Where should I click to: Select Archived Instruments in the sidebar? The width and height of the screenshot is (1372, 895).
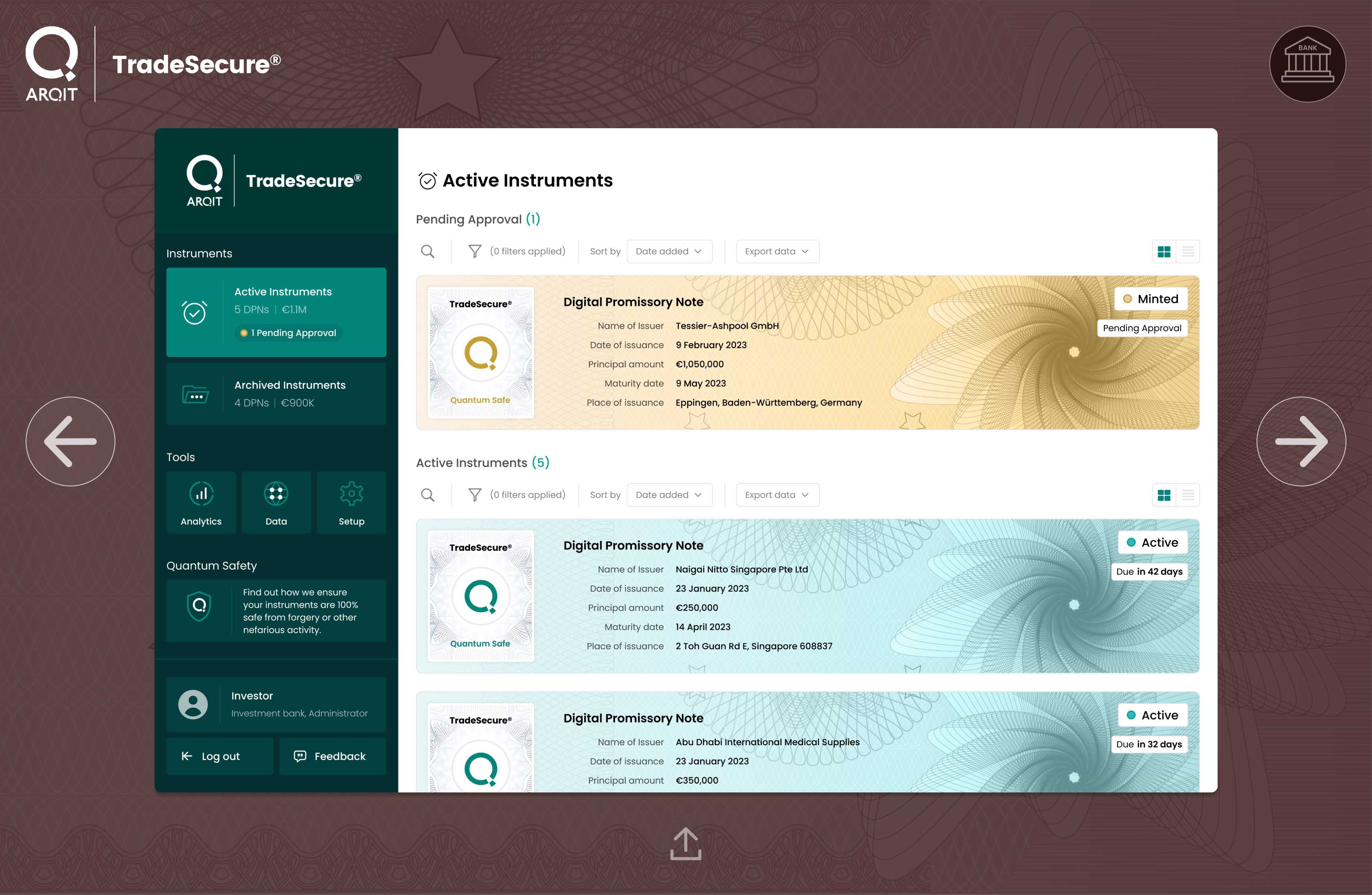coord(276,394)
